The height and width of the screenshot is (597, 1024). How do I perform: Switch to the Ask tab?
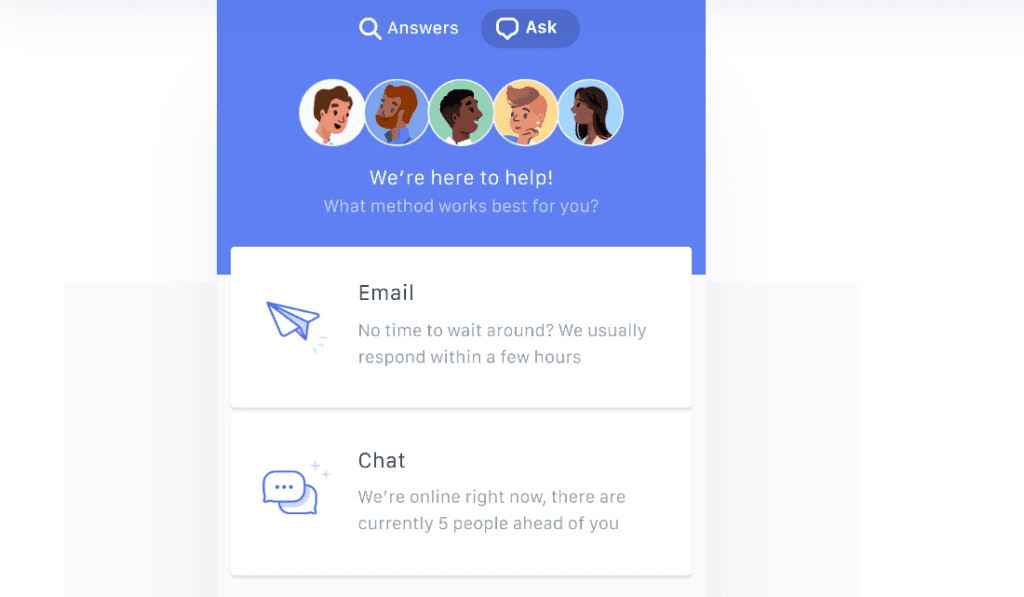coord(530,28)
